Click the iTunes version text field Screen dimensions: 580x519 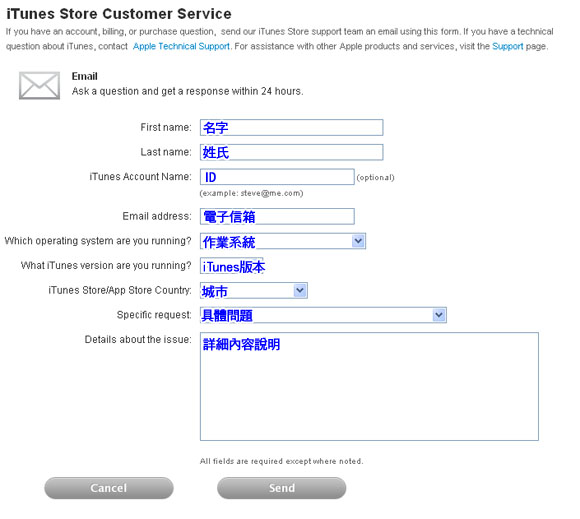click(232, 266)
